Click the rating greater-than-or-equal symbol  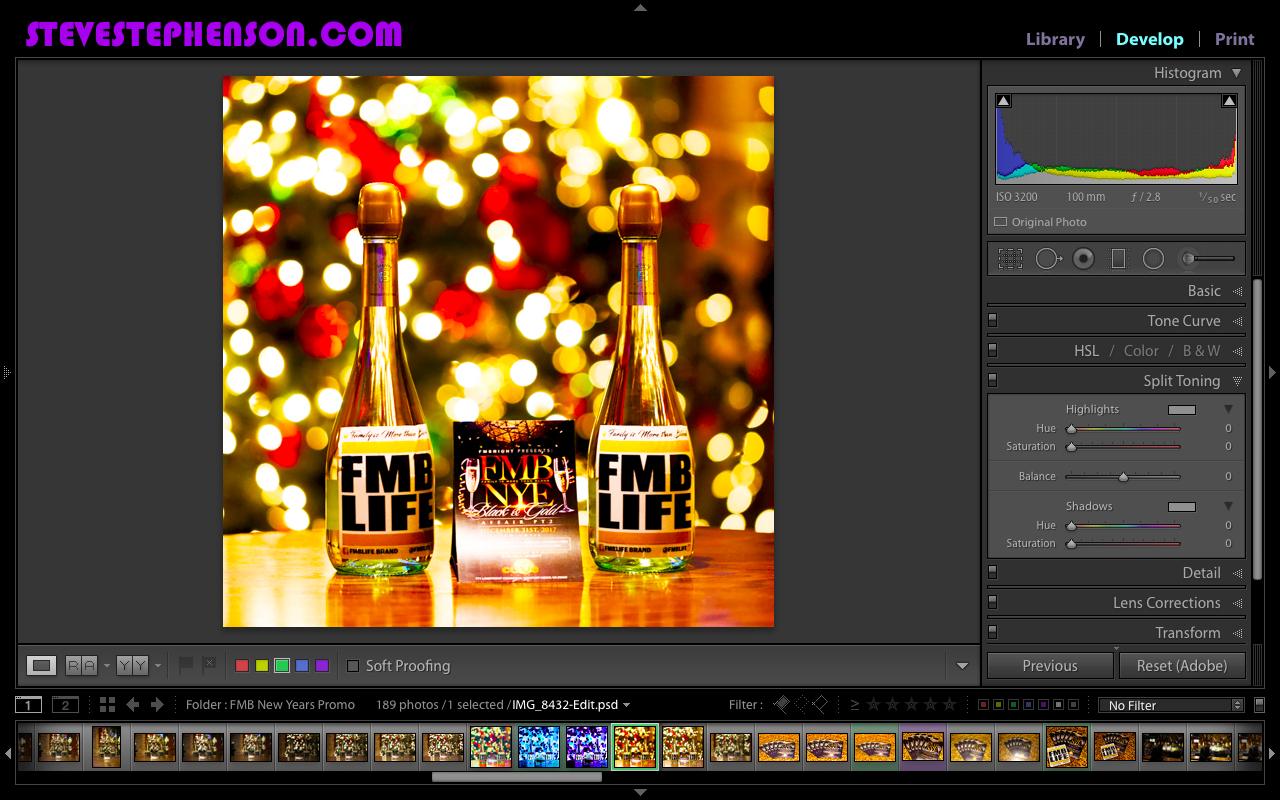(x=855, y=705)
